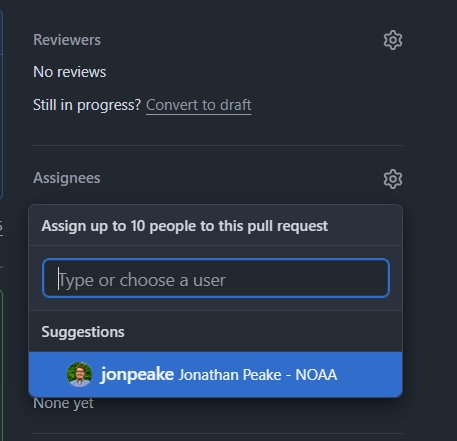Screen dimensions: 457x441
Task: Click the Reviewers section heading
Action: click(x=67, y=40)
